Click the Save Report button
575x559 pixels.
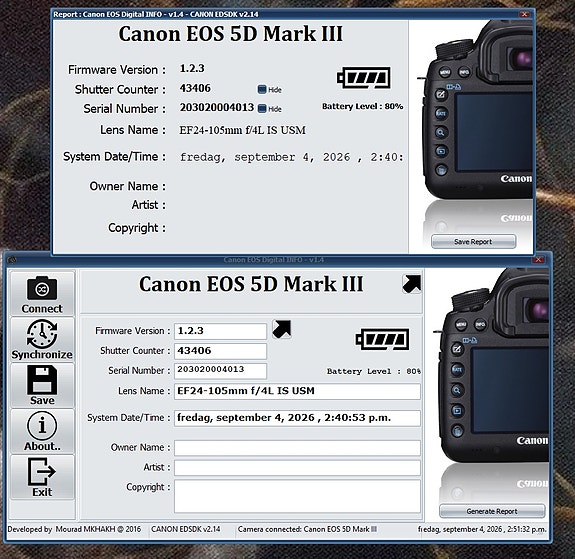[473, 242]
